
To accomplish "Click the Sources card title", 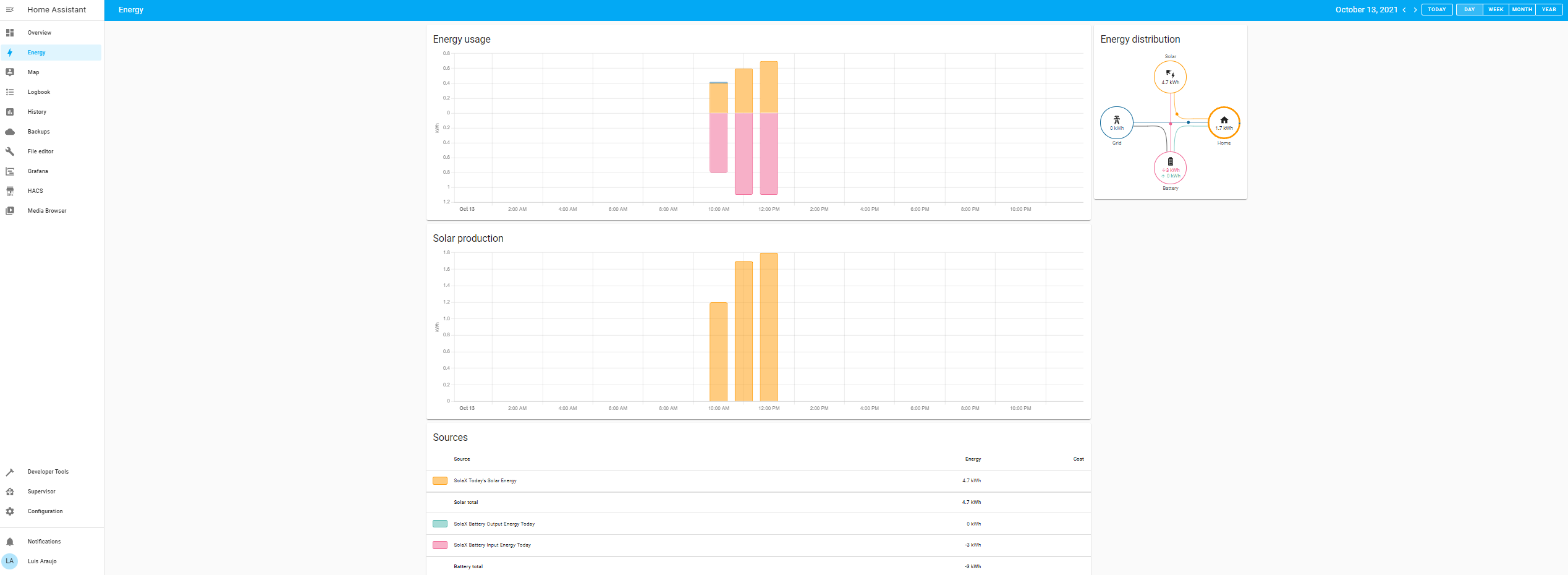I will click(450, 438).
